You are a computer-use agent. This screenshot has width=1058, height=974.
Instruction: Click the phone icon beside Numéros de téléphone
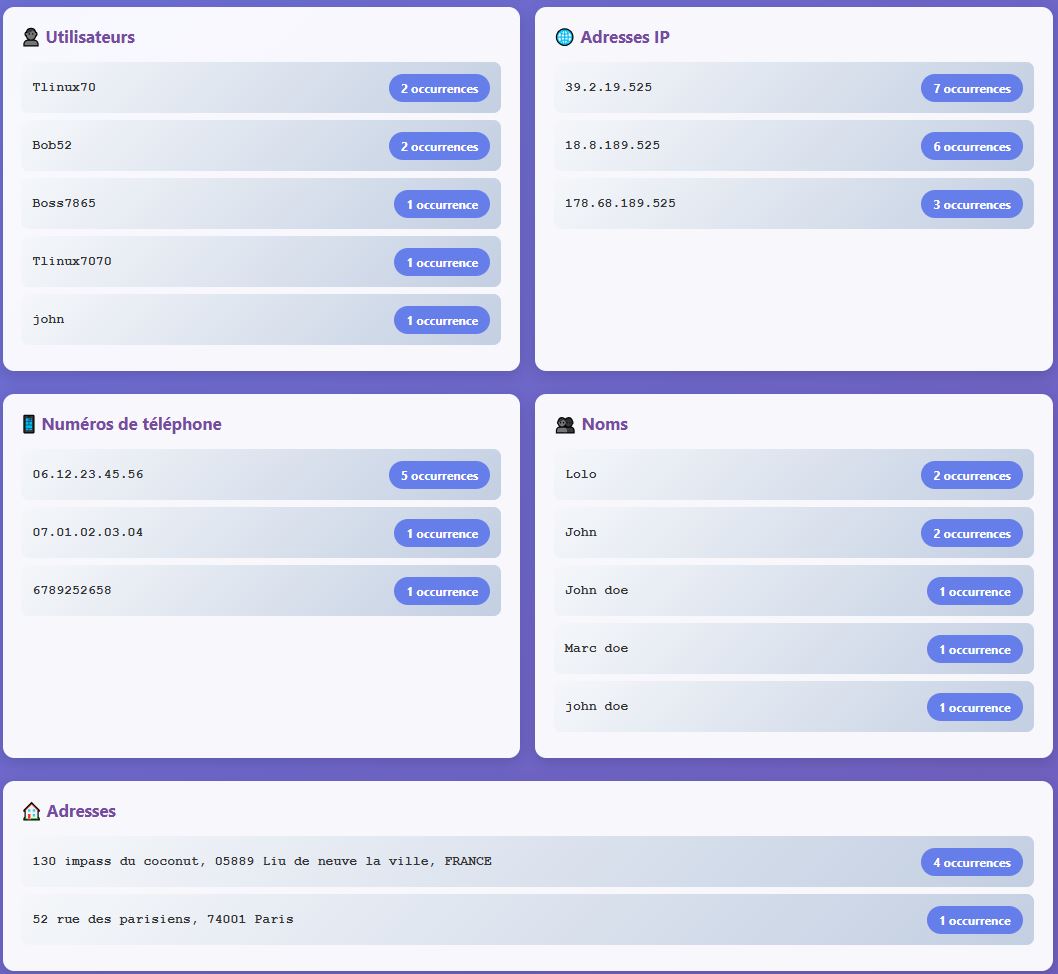click(28, 425)
